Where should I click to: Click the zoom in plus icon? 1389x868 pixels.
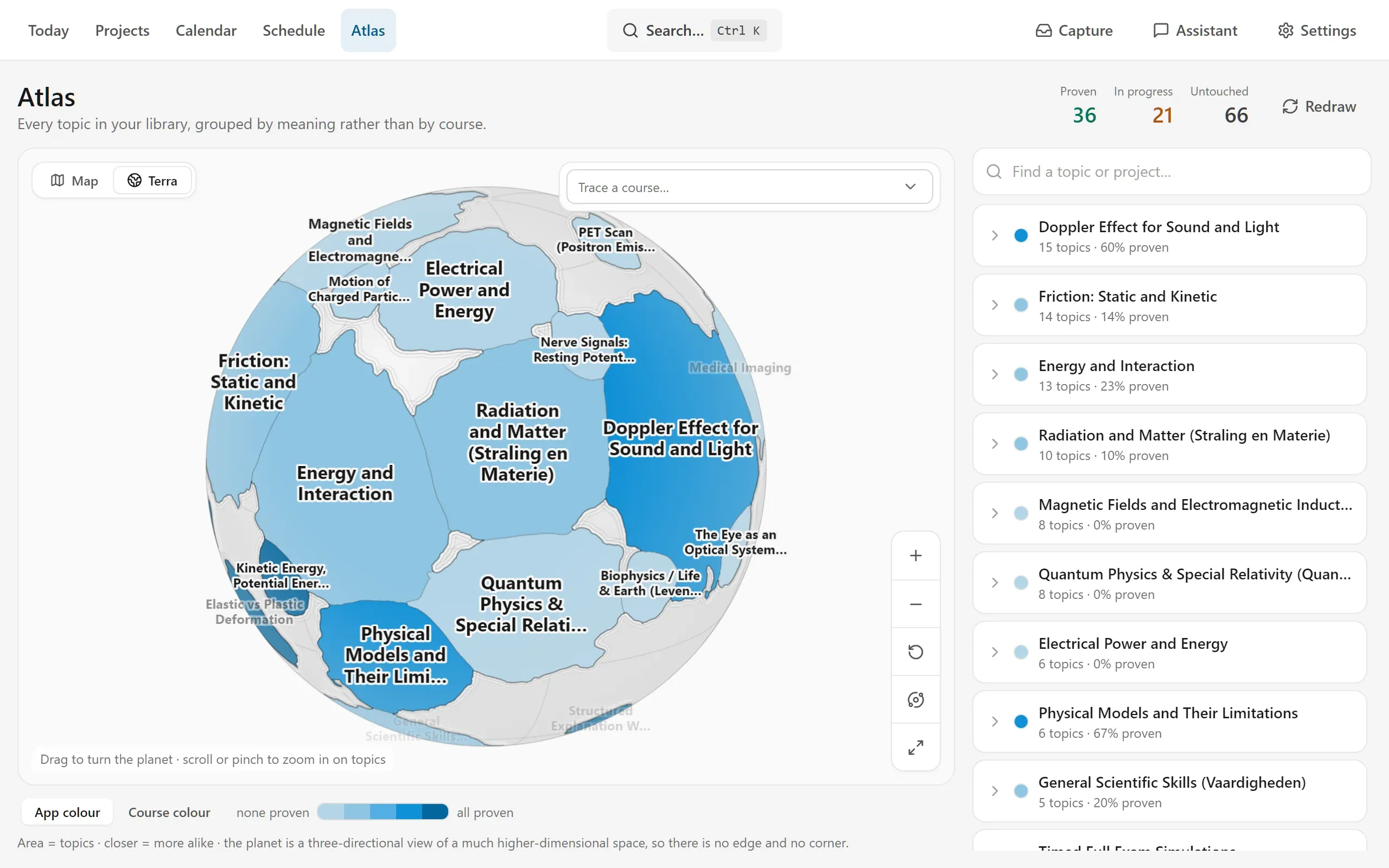(x=915, y=555)
